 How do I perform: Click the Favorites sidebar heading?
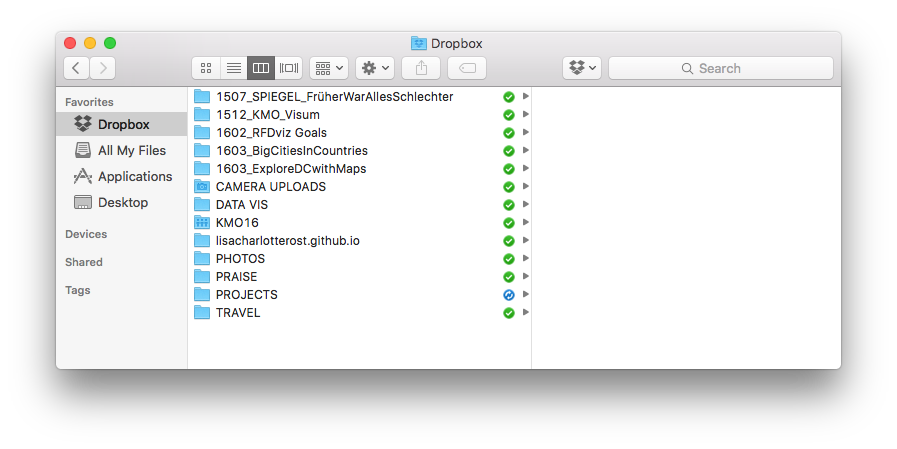tap(89, 102)
